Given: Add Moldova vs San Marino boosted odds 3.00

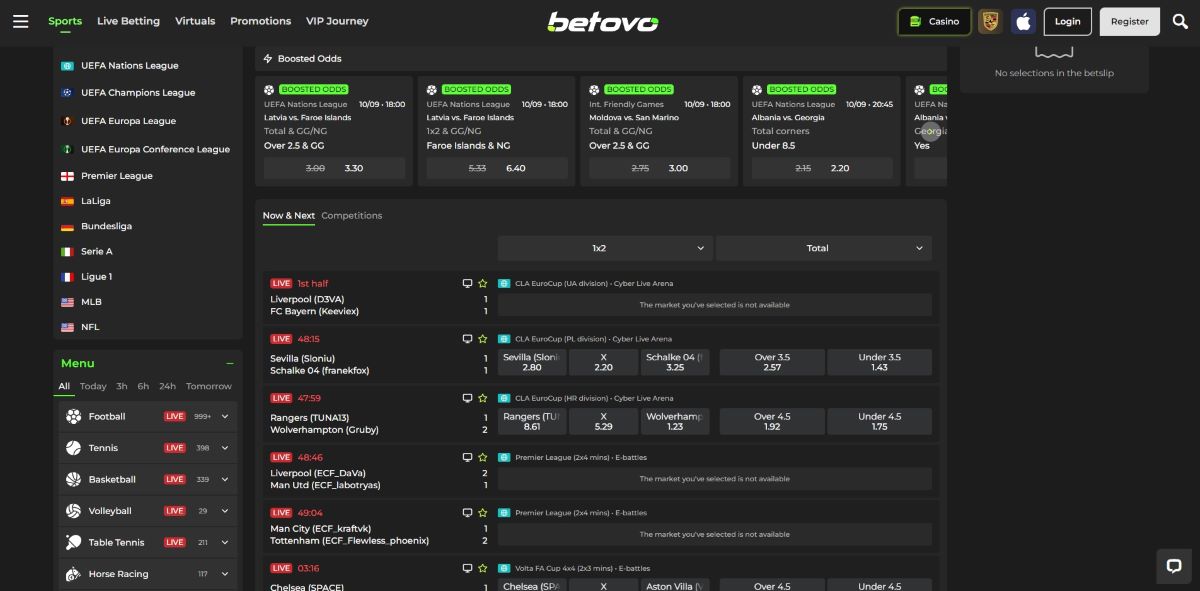Looking at the screenshot, I should point(659,168).
